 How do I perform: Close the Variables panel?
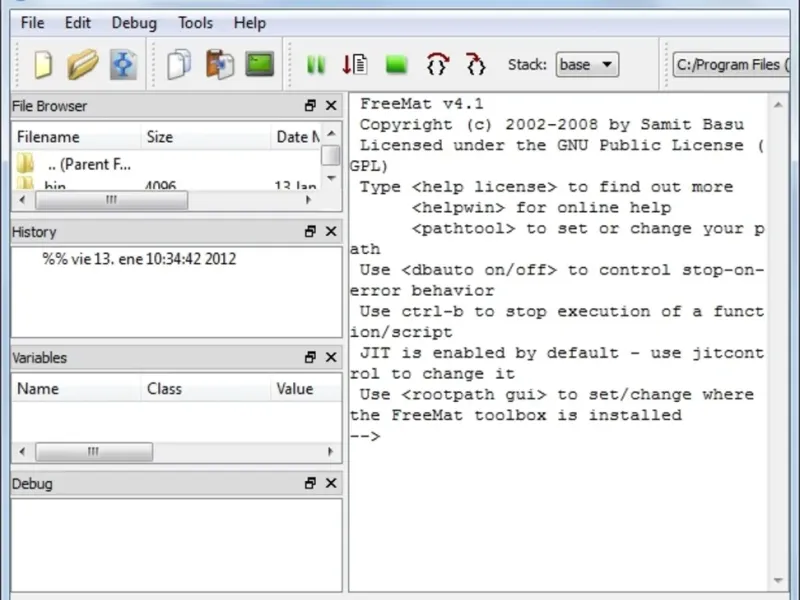click(331, 357)
